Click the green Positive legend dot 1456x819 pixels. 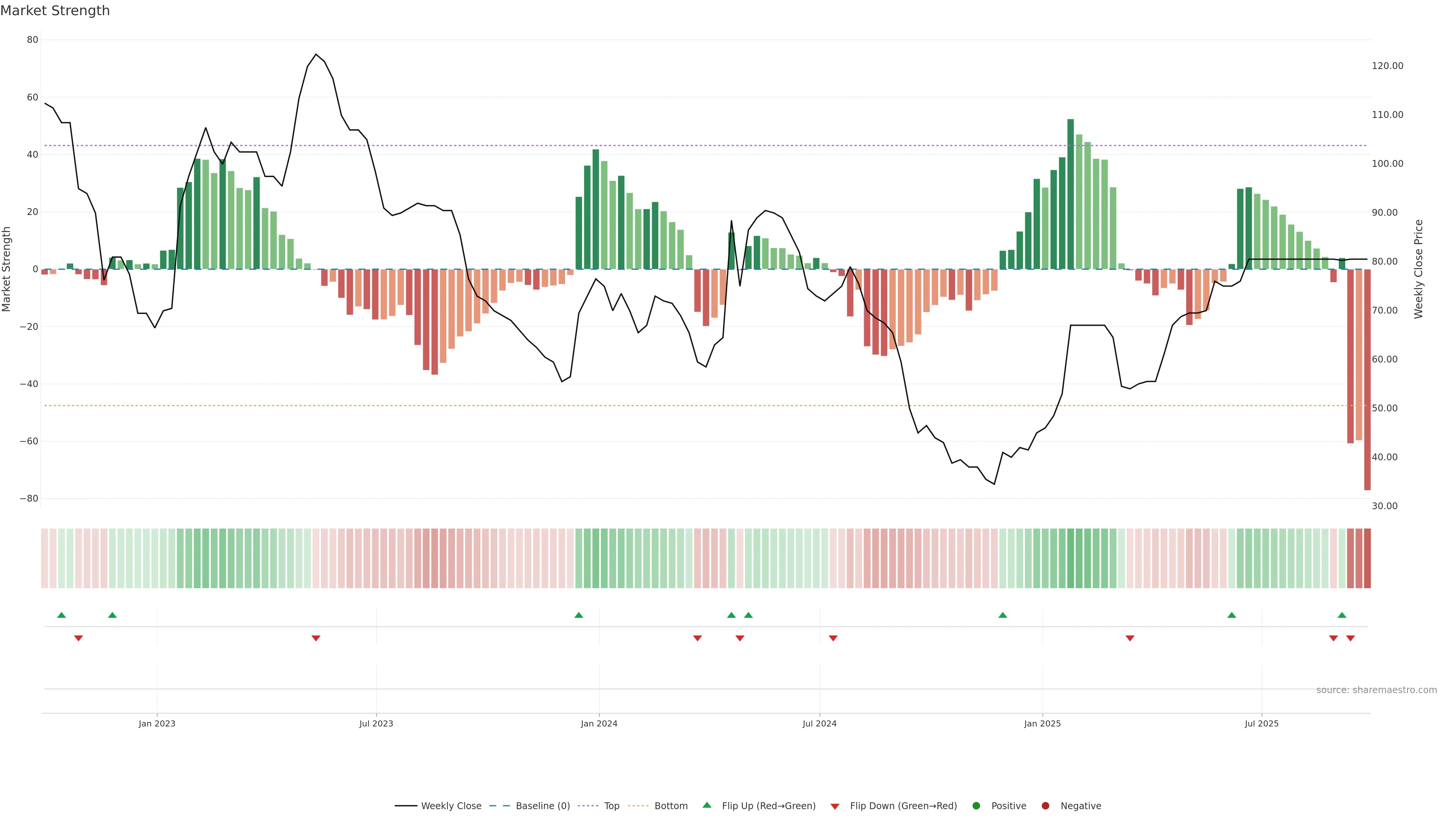[976, 805]
